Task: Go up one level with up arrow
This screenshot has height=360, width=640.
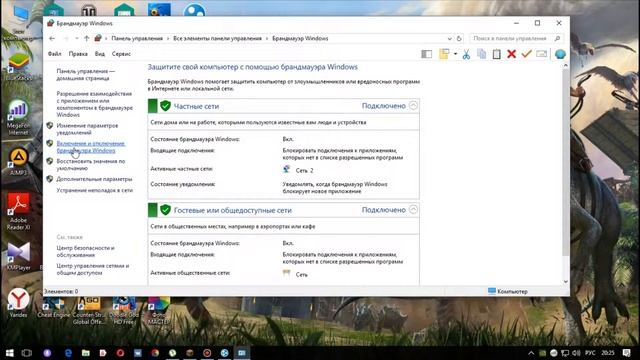Action: coord(87,38)
